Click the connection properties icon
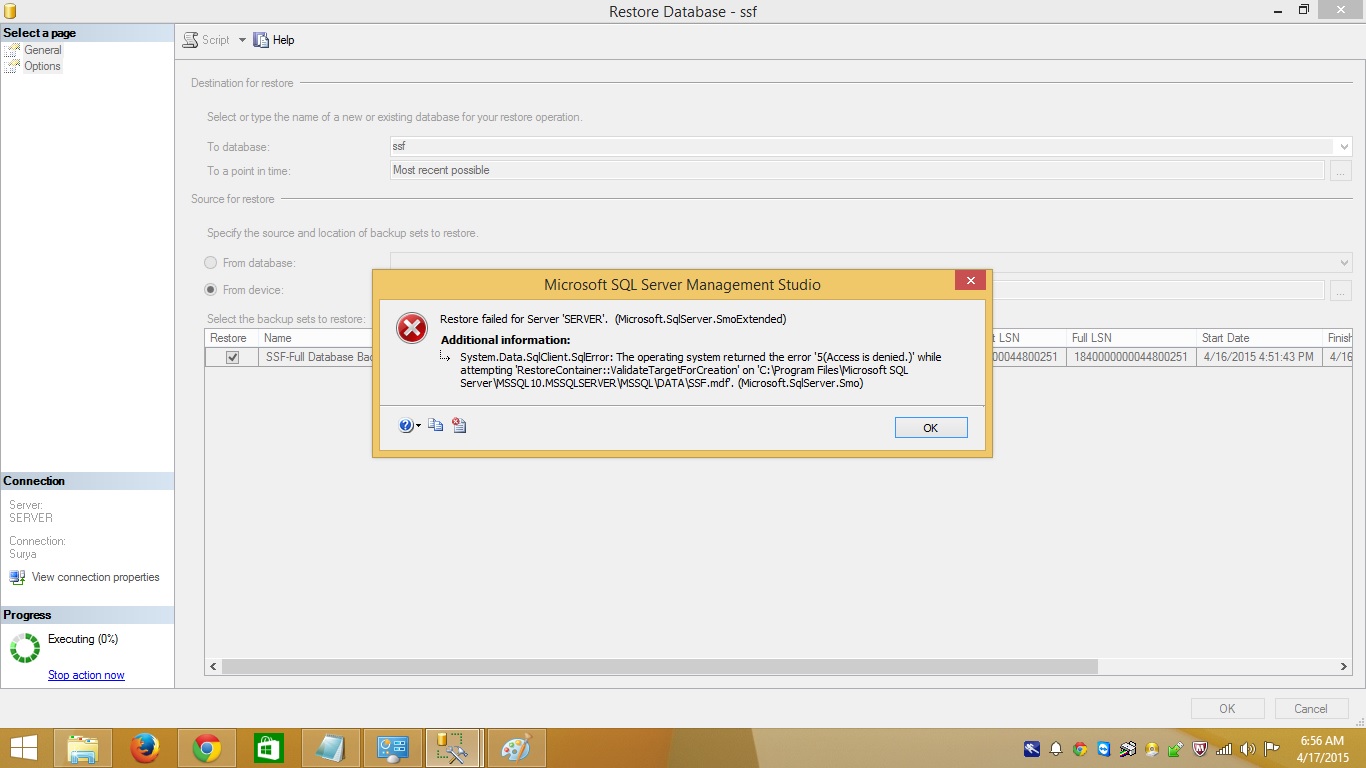Viewport: 1366px width, 768px height. [17, 577]
